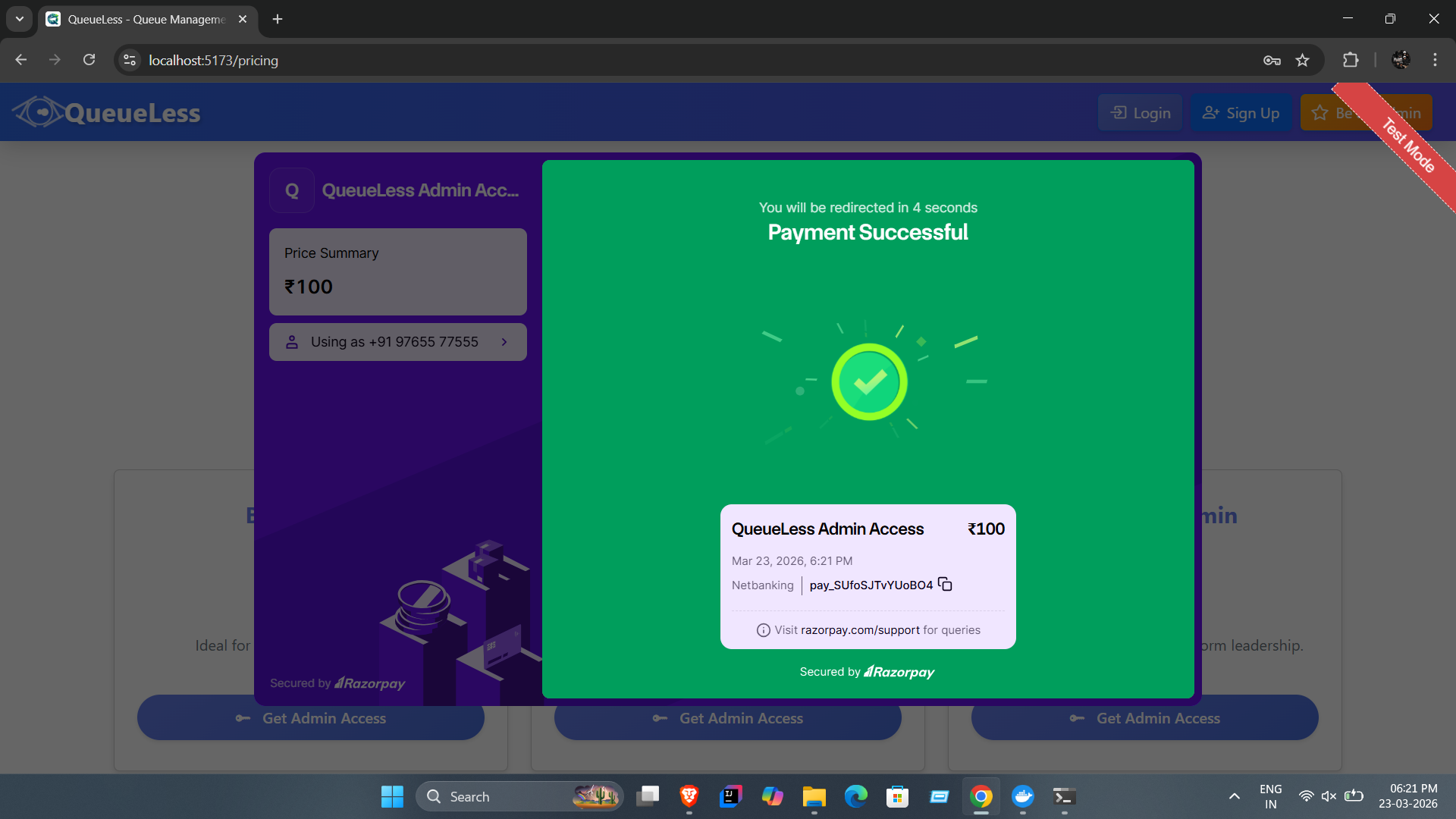Open Docker Desktop from the taskbar

[1022, 796]
